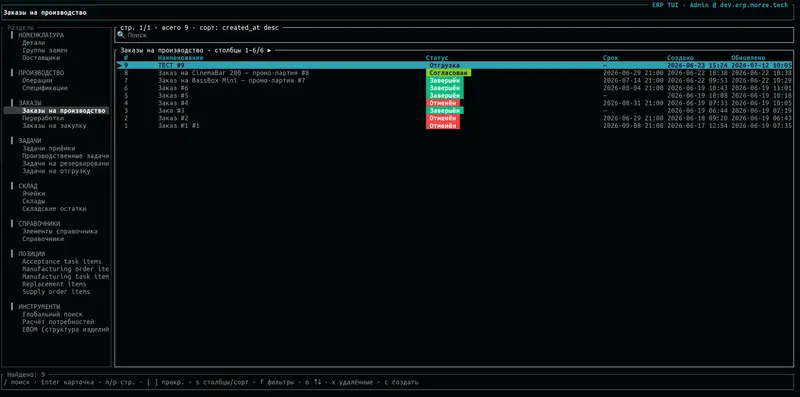Screen dimensions: 800x397
Task: Open Элементы справочника
Action: [x=60, y=231]
